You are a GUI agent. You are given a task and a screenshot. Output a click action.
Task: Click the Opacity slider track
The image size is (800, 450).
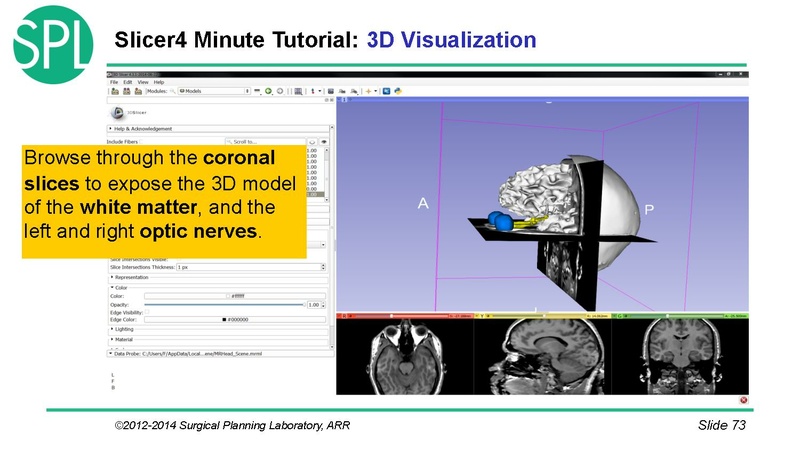224,305
